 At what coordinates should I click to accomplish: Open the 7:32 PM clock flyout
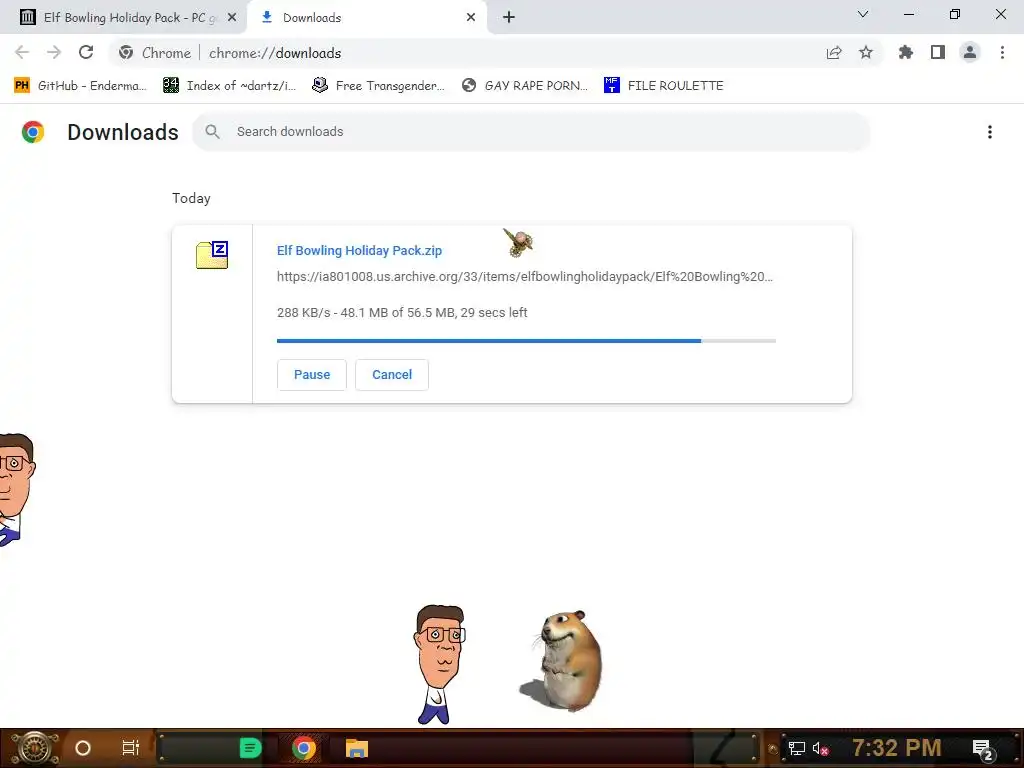pyautogui.click(x=897, y=748)
